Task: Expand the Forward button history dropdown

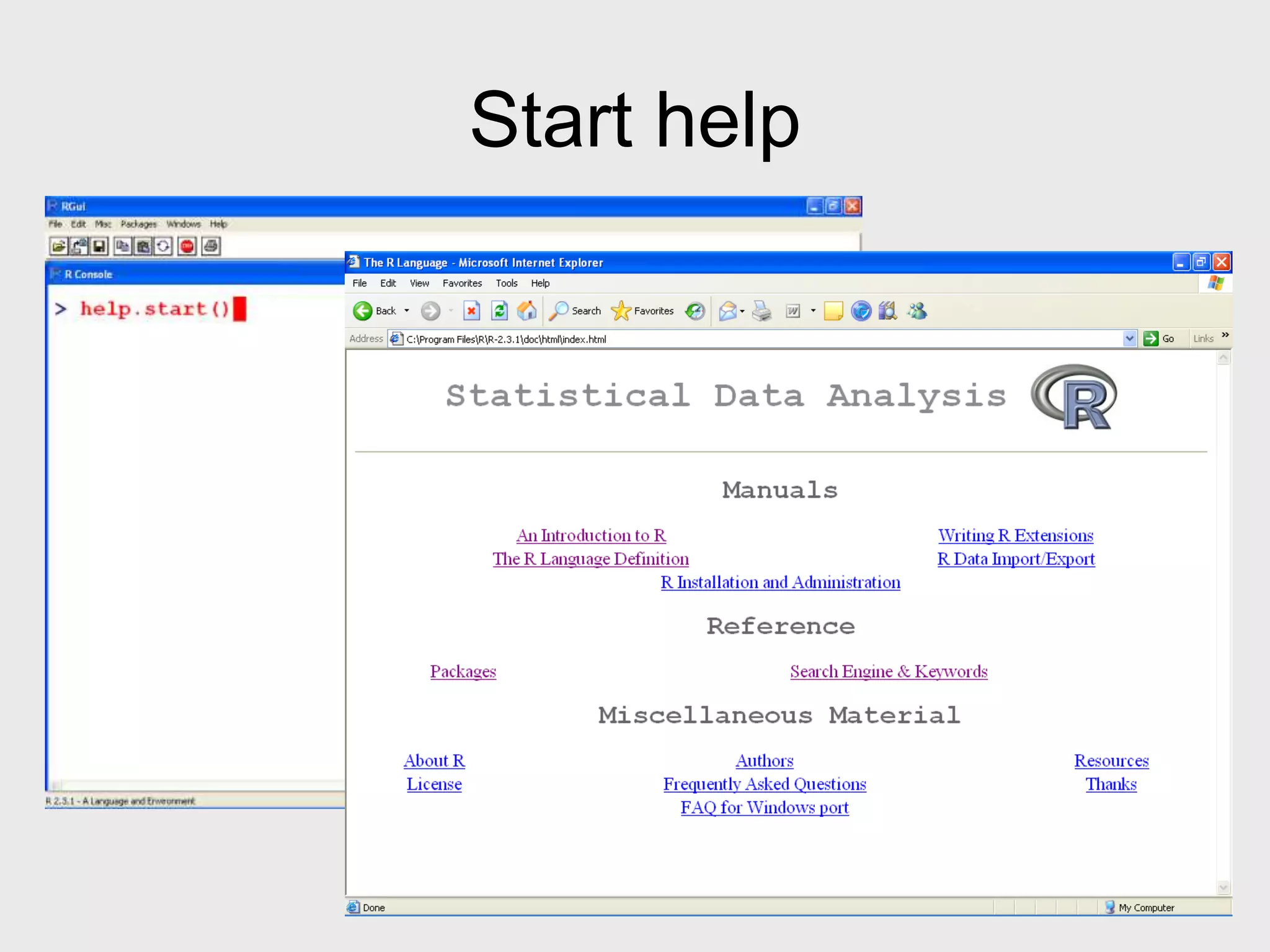Action: coord(451,311)
